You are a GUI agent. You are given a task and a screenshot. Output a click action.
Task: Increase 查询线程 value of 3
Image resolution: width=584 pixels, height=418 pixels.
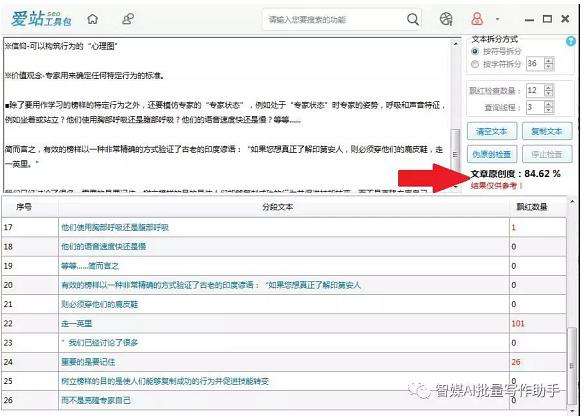pos(549,105)
